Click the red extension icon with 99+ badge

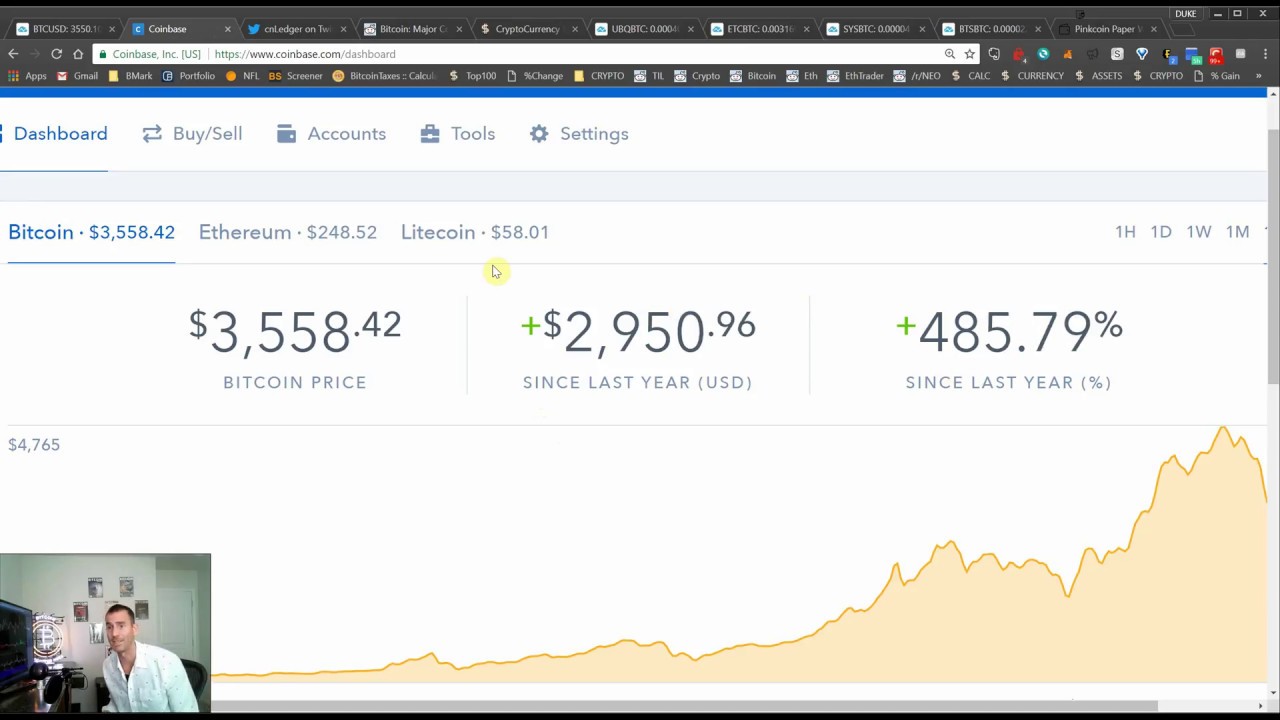[x=1216, y=55]
